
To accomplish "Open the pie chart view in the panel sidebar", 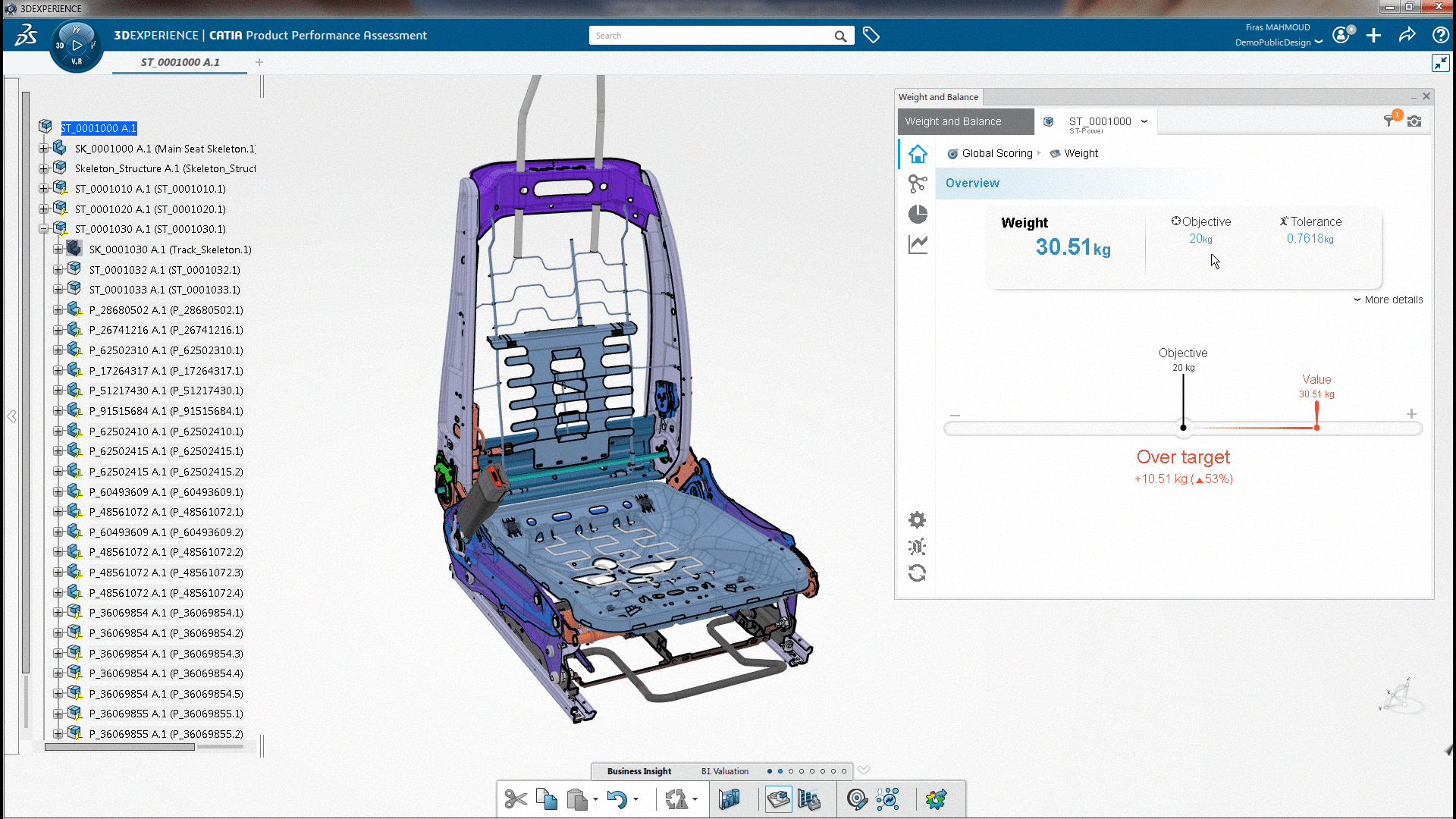I will (x=918, y=215).
